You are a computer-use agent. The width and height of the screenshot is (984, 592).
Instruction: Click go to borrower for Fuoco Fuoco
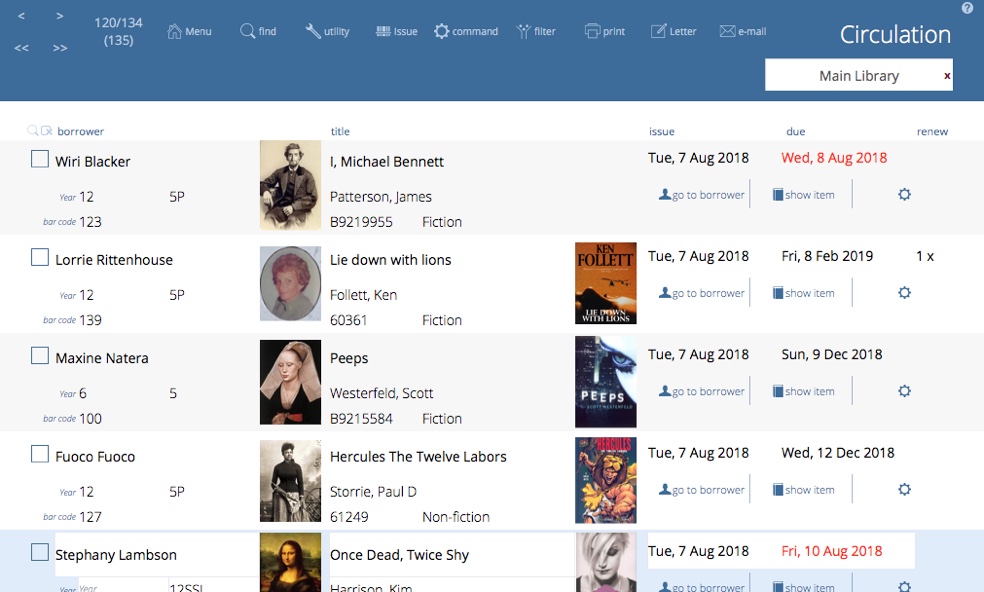[x=702, y=490]
